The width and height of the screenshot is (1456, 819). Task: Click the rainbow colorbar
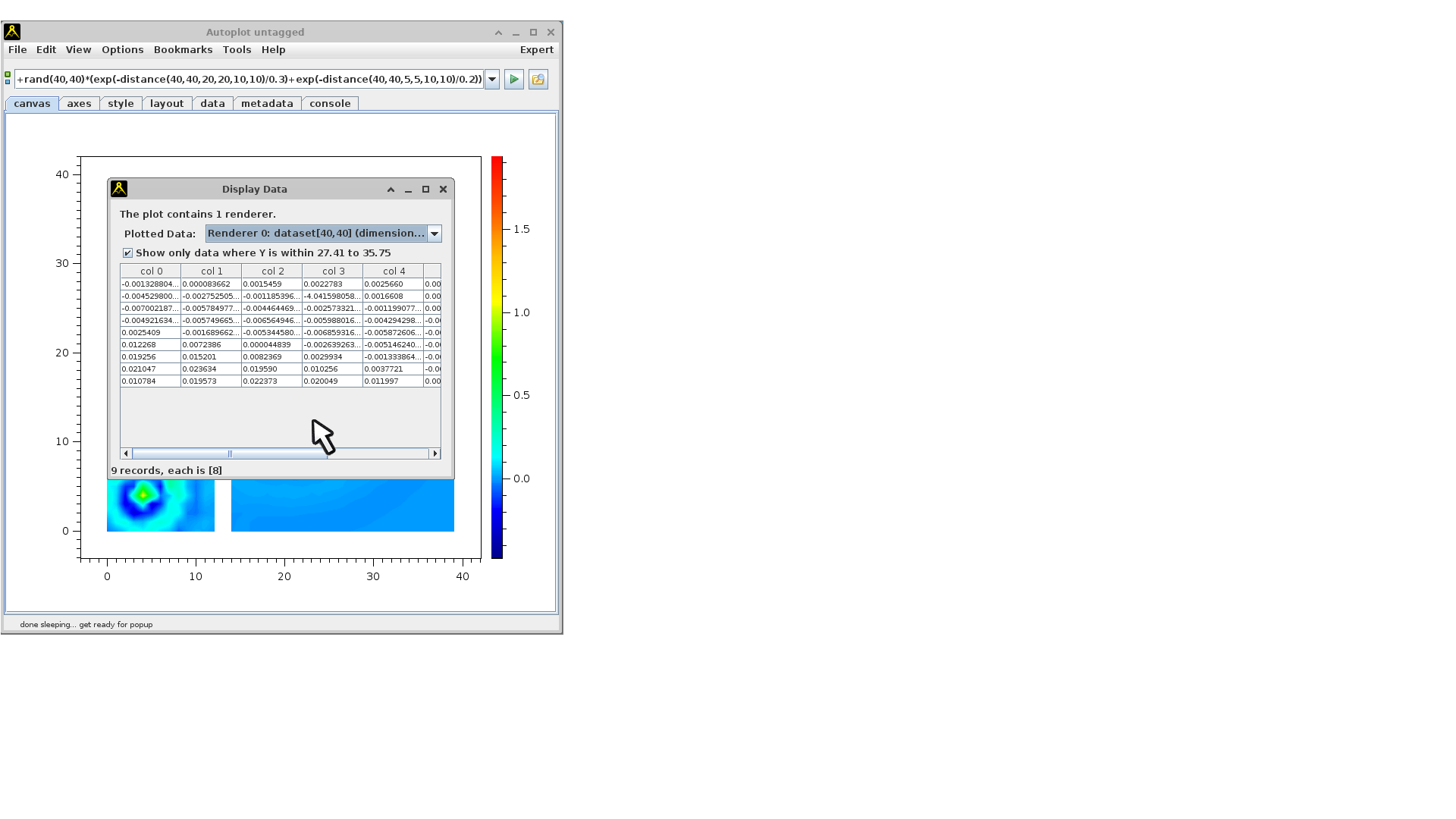(497, 356)
